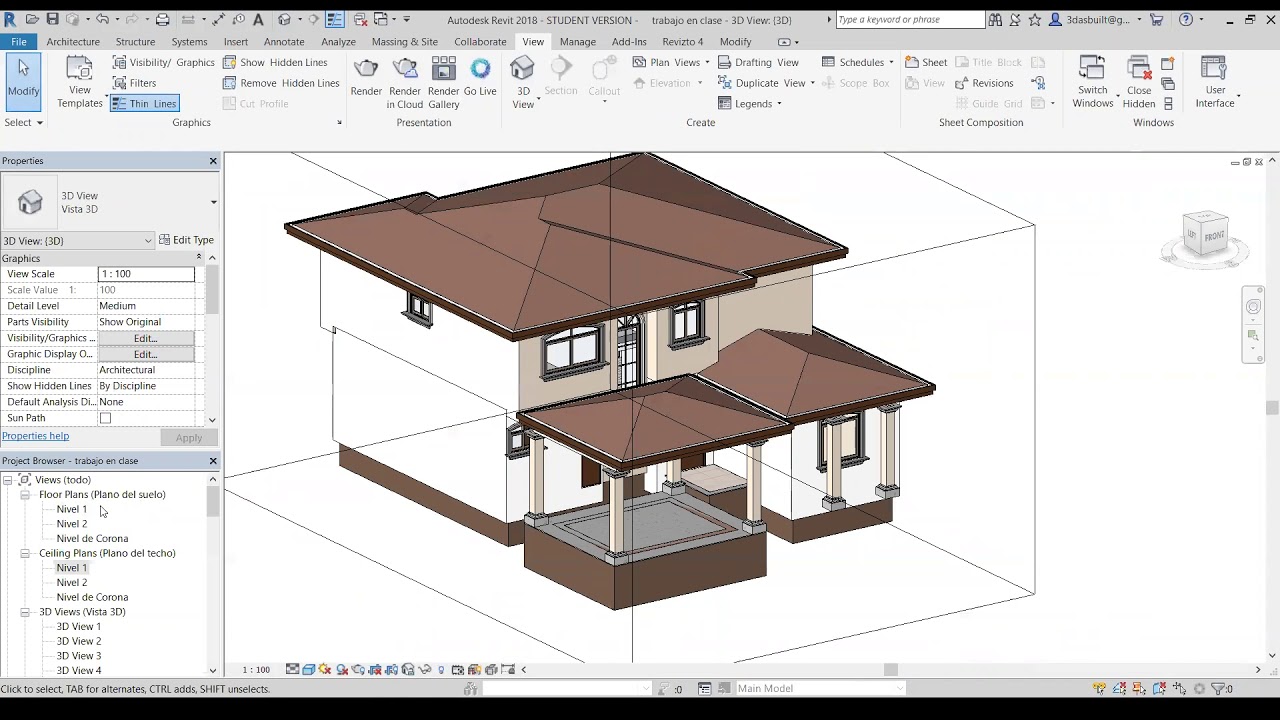This screenshot has height=720, width=1280.
Task: Collapse the 3D Views (Vista 3D) tree node
Action: pyautogui.click(x=25, y=612)
